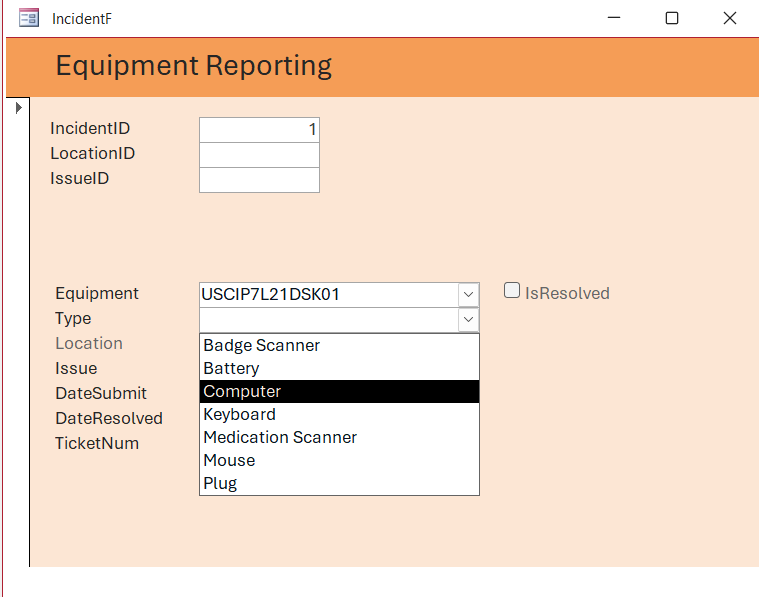Click the IncidentID field showing 1
This screenshot has width=761, height=597.
coord(259,130)
